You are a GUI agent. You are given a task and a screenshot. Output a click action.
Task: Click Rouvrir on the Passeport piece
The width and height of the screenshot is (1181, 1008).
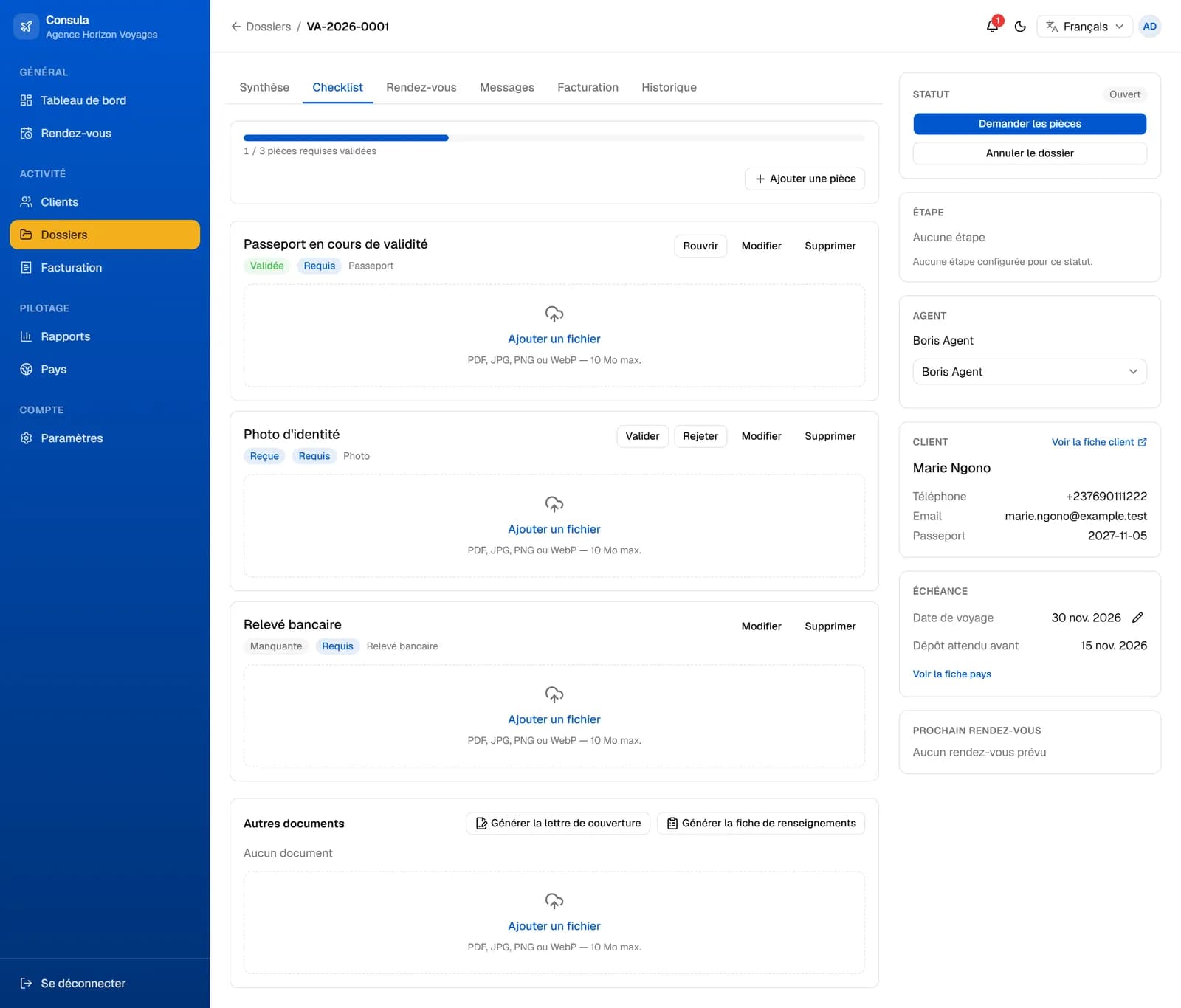700,246
